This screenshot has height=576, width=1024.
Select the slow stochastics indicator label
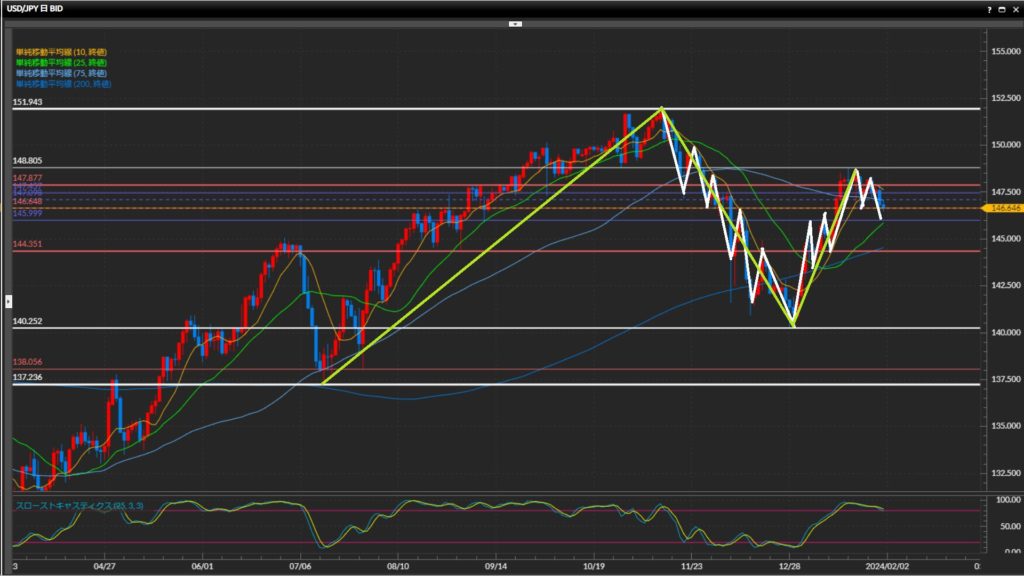point(80,506)
